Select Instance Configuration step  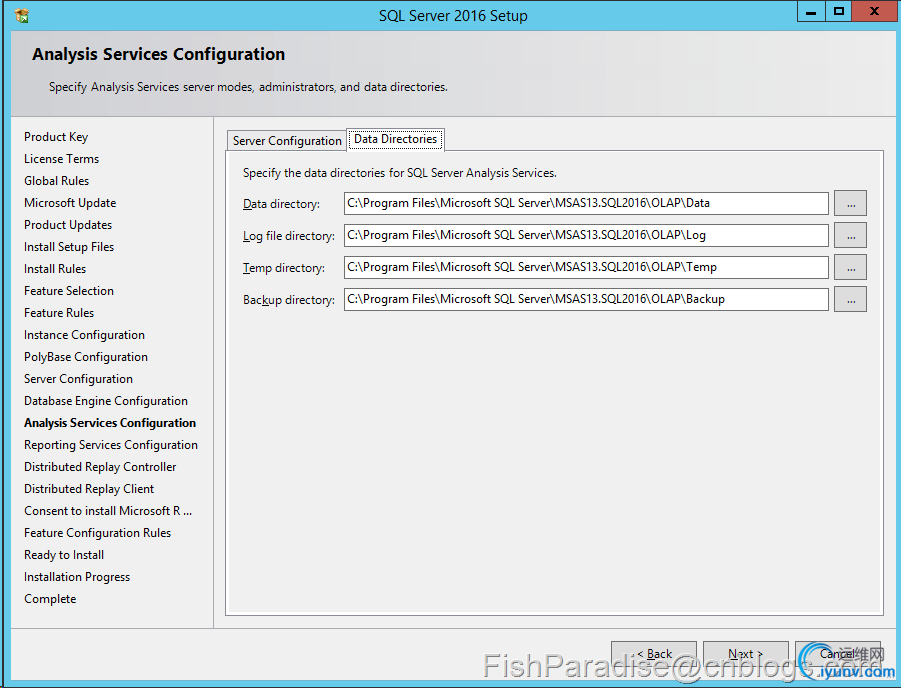84,335
